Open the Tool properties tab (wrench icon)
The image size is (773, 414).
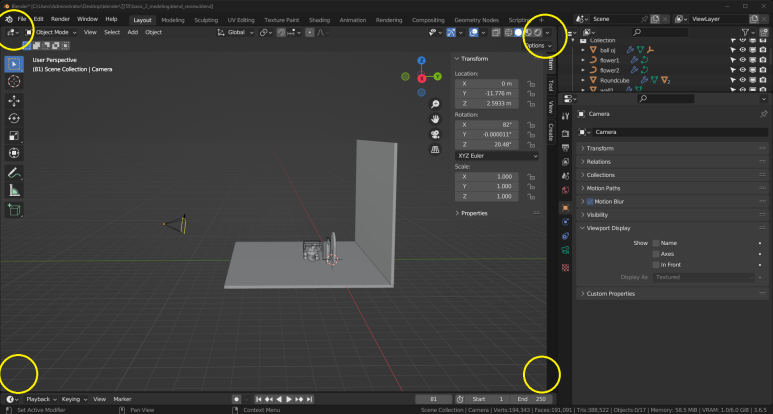[x=565, y=116]
